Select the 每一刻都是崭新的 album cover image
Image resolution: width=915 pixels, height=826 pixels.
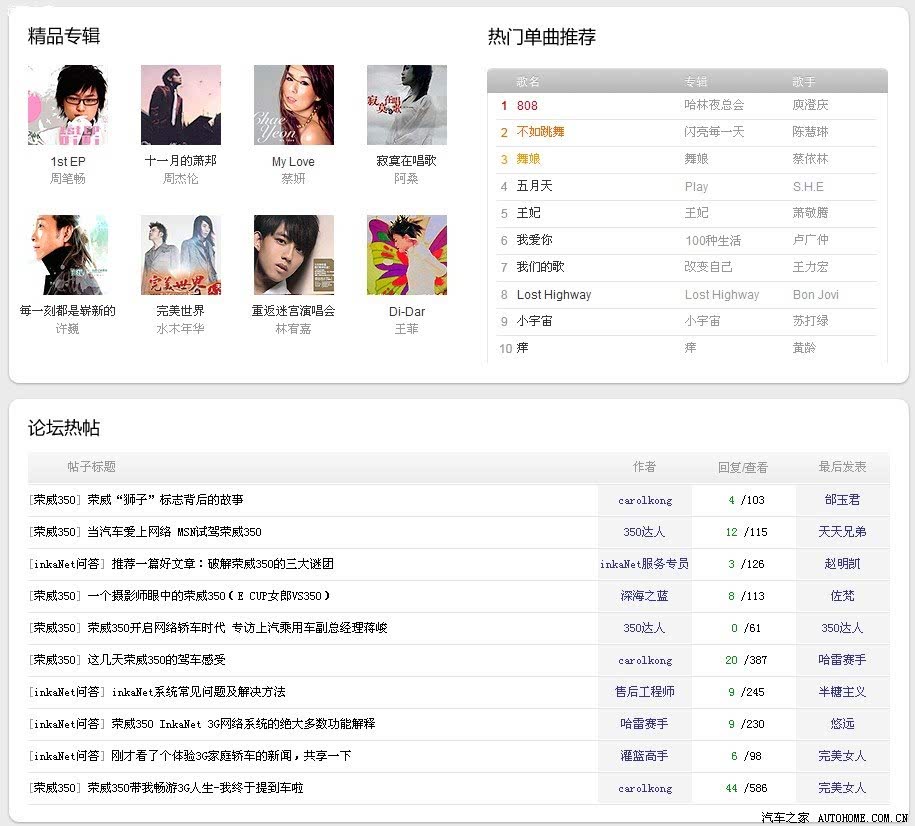pos(68,255)
